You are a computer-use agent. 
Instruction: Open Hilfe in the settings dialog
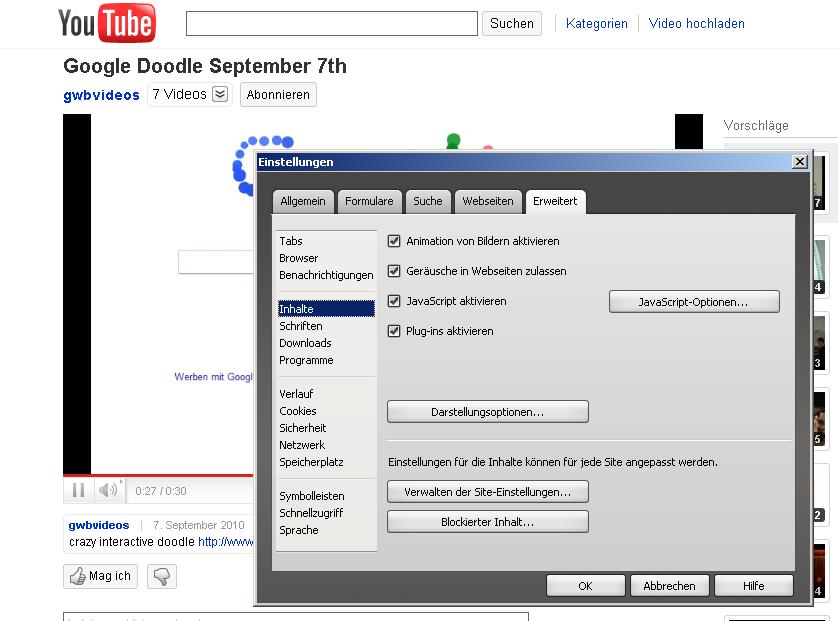coord(754,586)
